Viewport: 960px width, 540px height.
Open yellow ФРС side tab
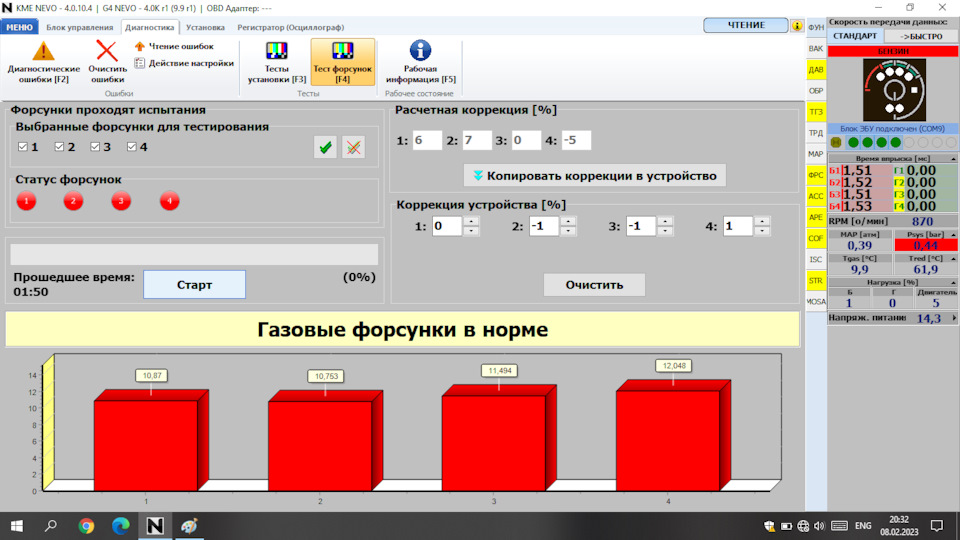pos(816,175)
